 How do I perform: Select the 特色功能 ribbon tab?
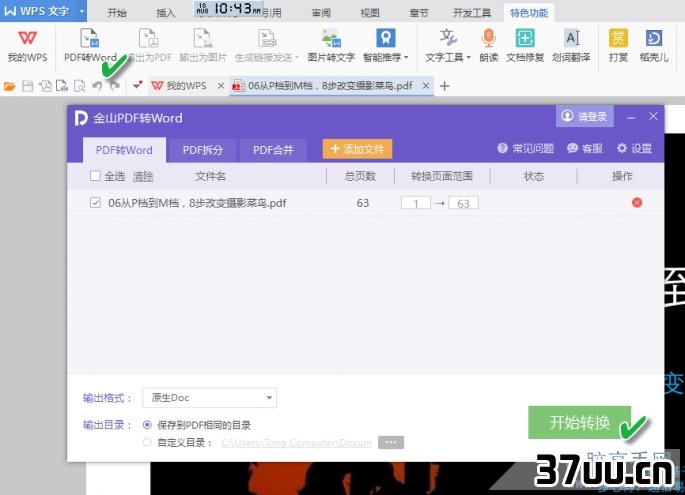point(529,13)
